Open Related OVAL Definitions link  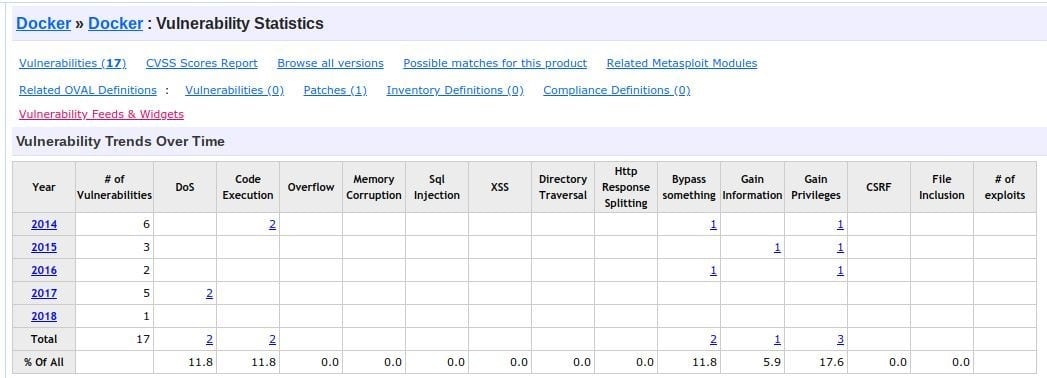coord(87,90)
